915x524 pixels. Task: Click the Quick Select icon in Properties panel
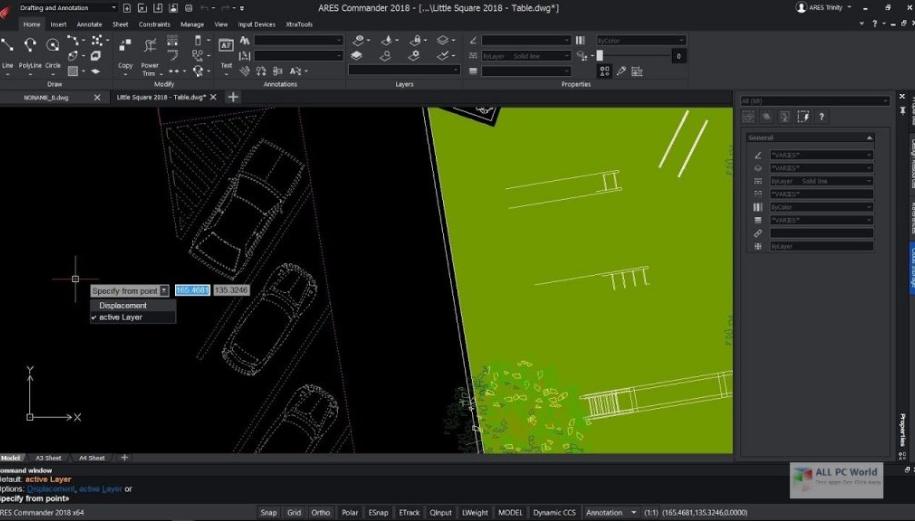[637, 71]
